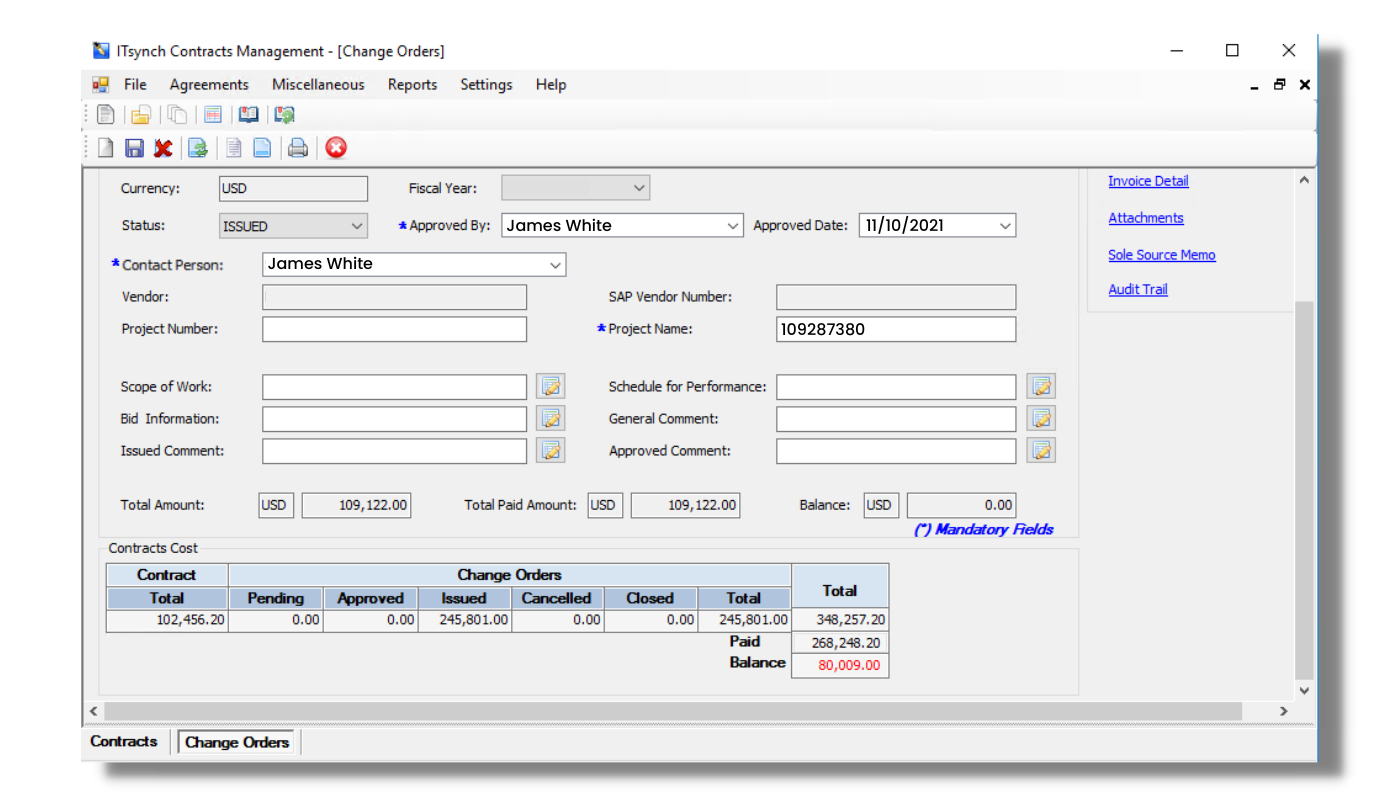Click the Save icon on the toolbar
Screen dimensions: 1400x800
pyautogui.click(x=134, y=147)
